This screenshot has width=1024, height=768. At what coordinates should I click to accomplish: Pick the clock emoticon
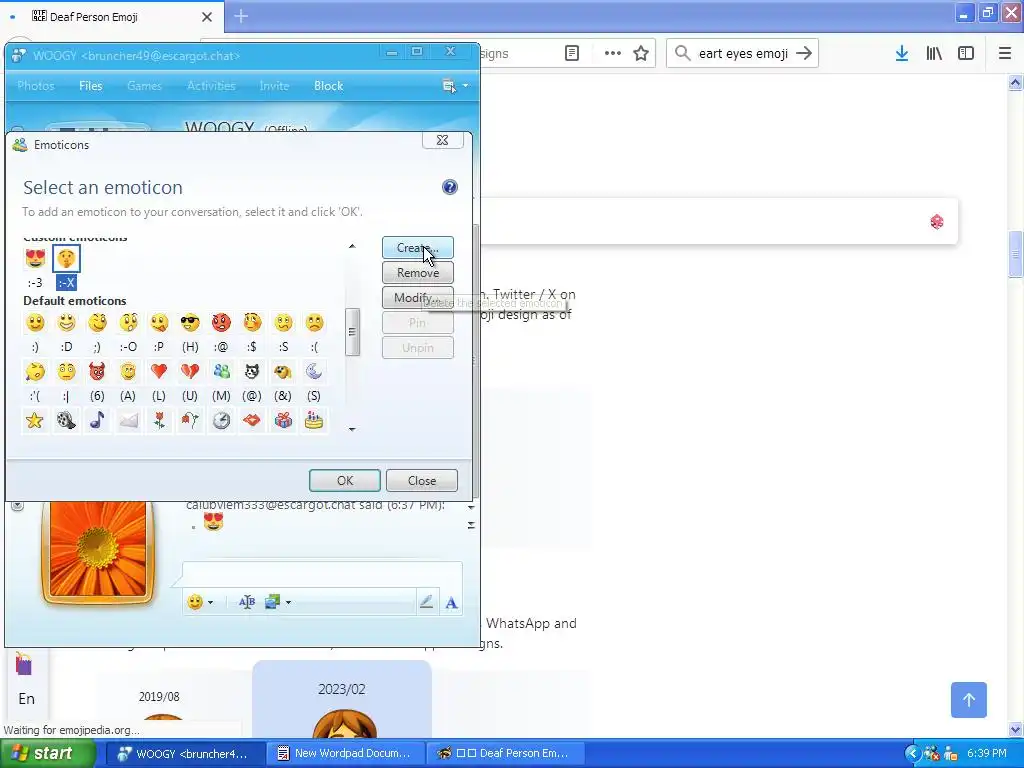[x=221, y=421]
